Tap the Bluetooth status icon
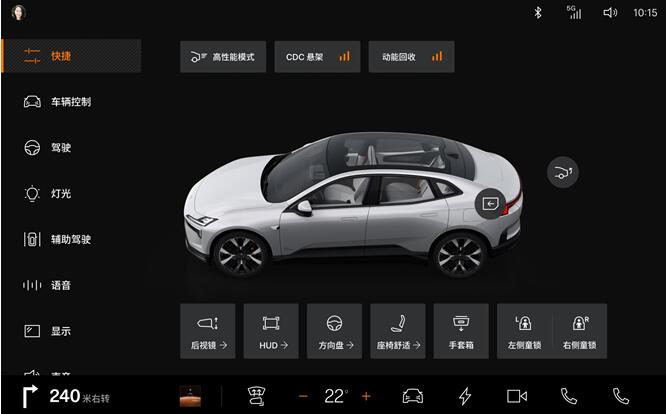 (x=537, y=13)
